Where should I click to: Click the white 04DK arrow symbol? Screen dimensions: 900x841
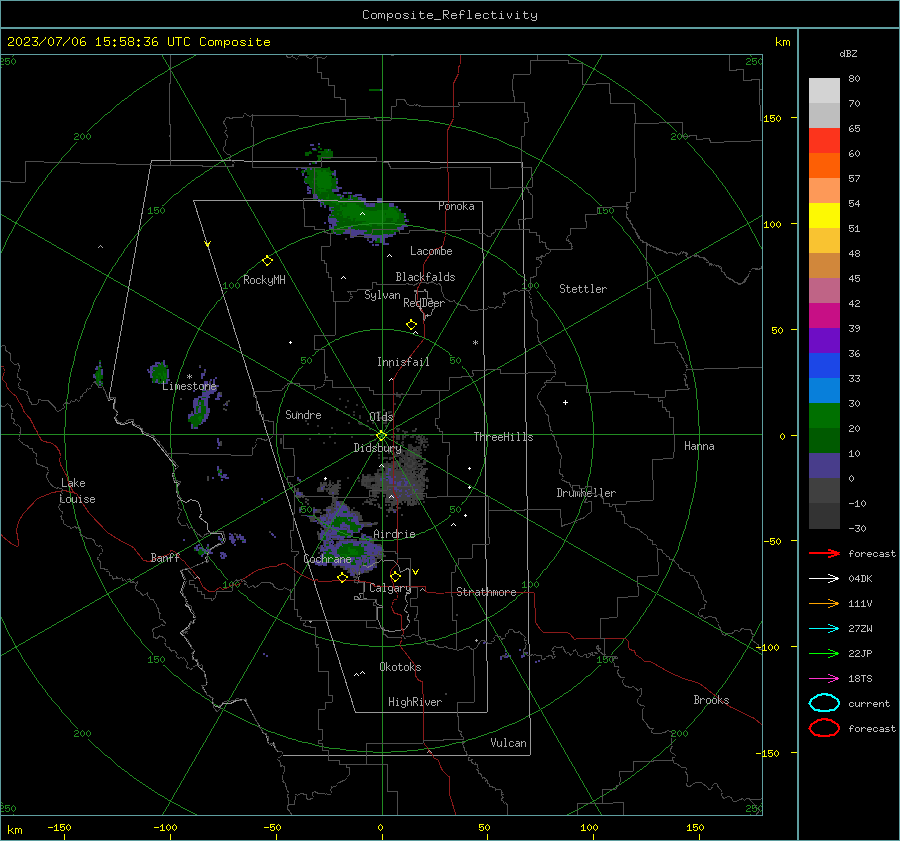click(824, 578)
